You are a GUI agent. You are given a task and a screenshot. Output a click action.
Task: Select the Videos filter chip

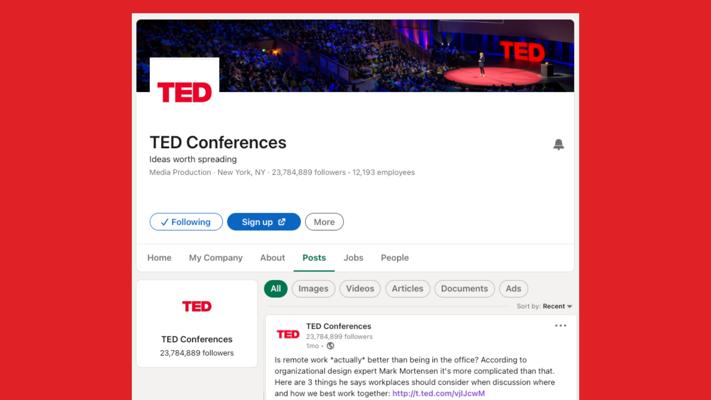[360, 288]
